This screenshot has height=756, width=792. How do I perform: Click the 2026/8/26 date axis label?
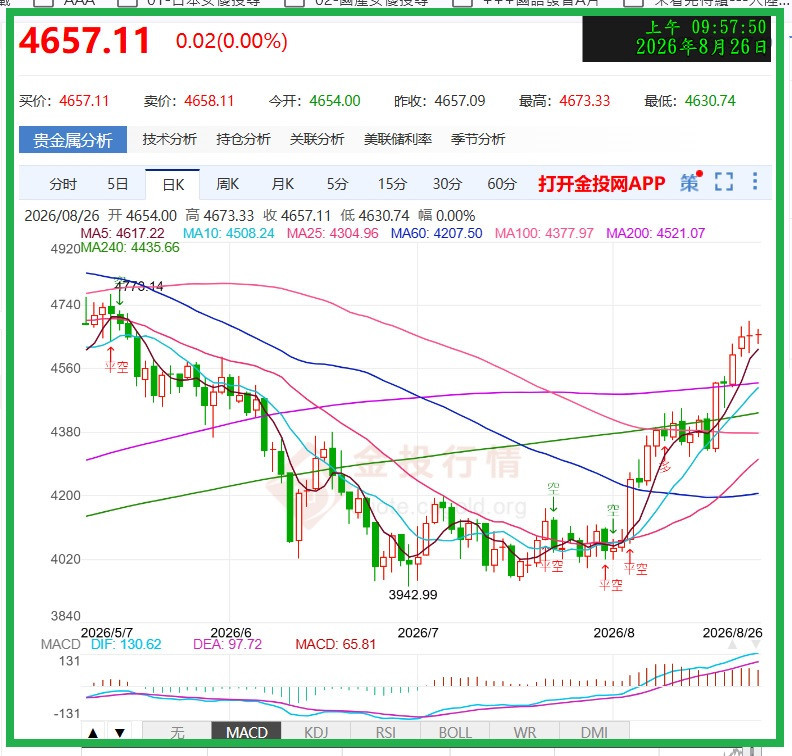(x=732, y=633)
